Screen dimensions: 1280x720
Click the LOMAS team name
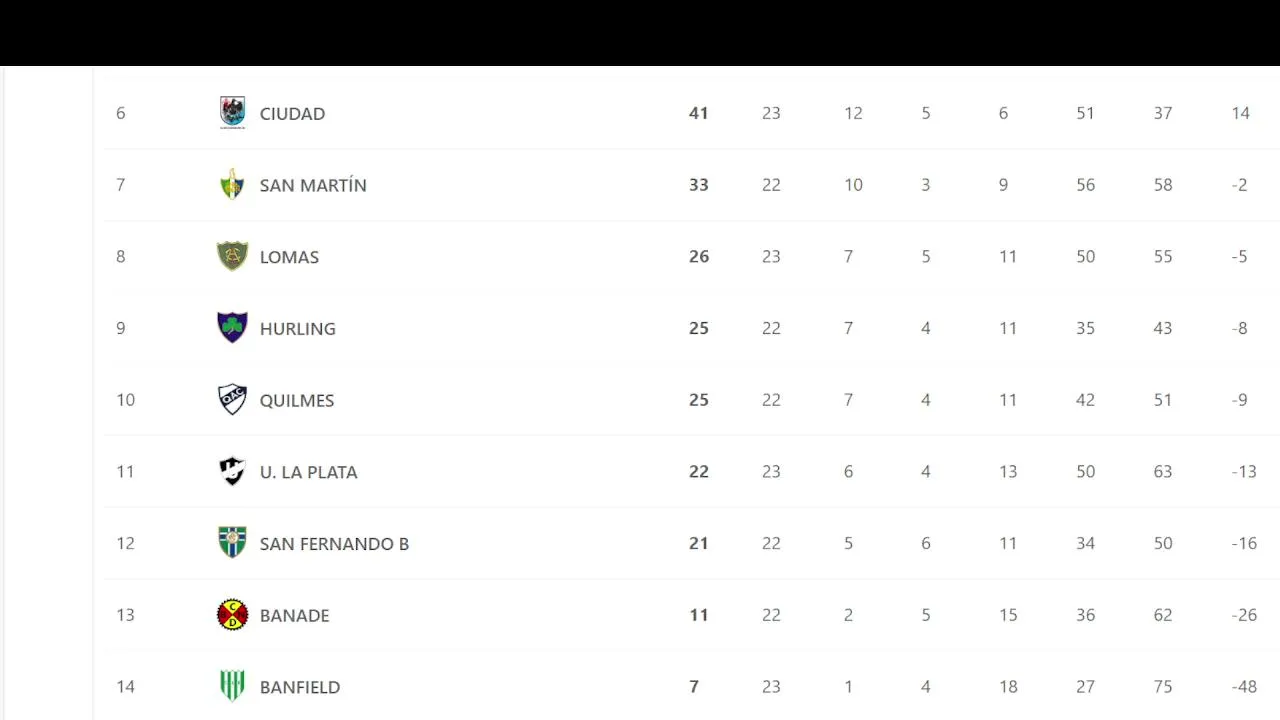(289, 257)
